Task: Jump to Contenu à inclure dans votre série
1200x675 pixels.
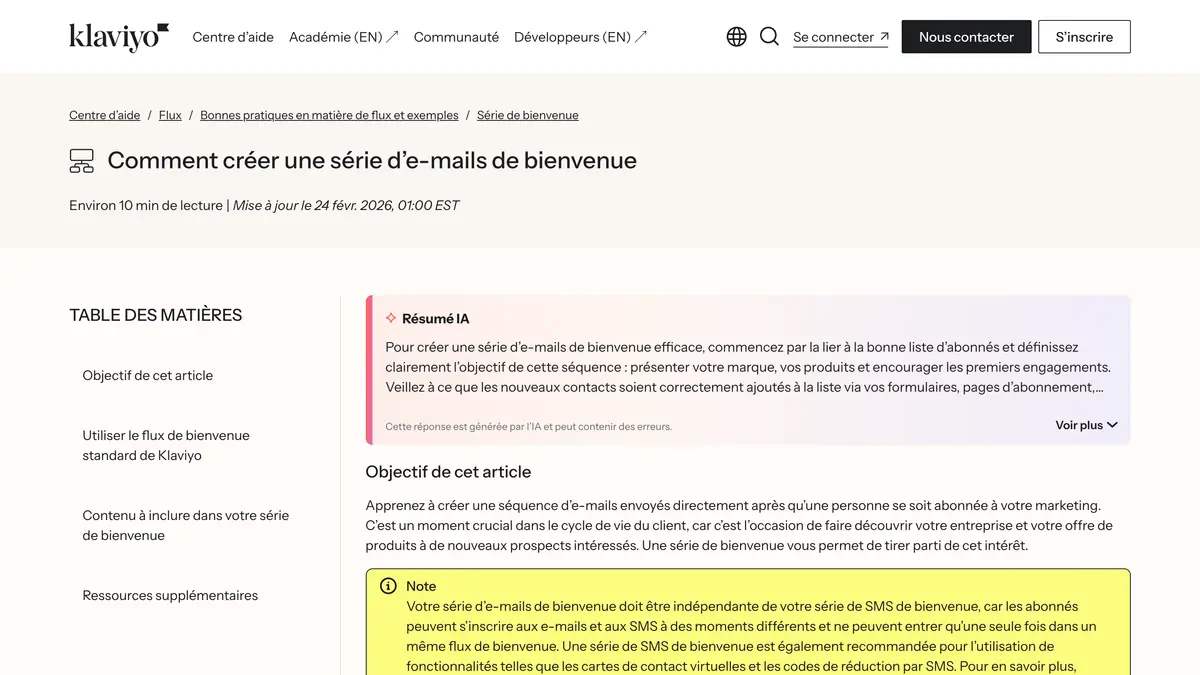Action: coord(186,525)
